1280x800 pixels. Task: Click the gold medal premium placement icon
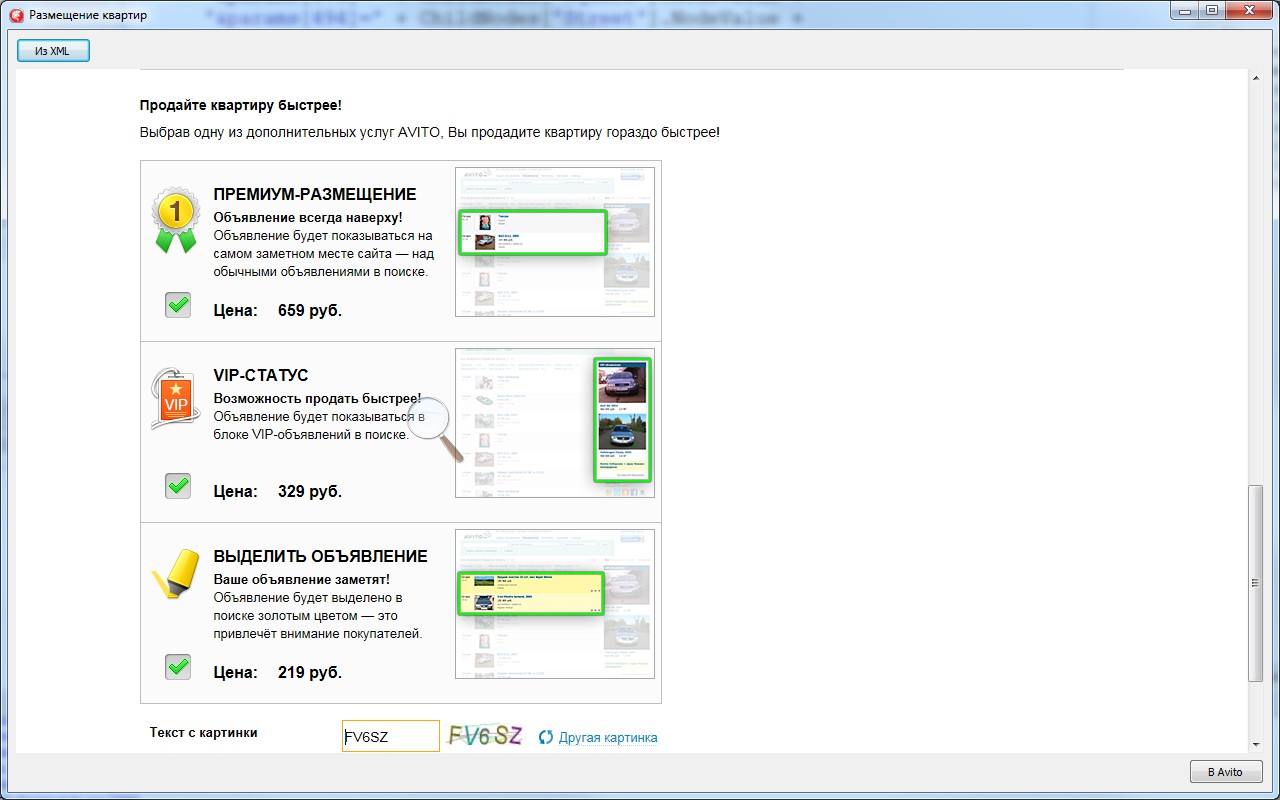(x=174, y=221)
